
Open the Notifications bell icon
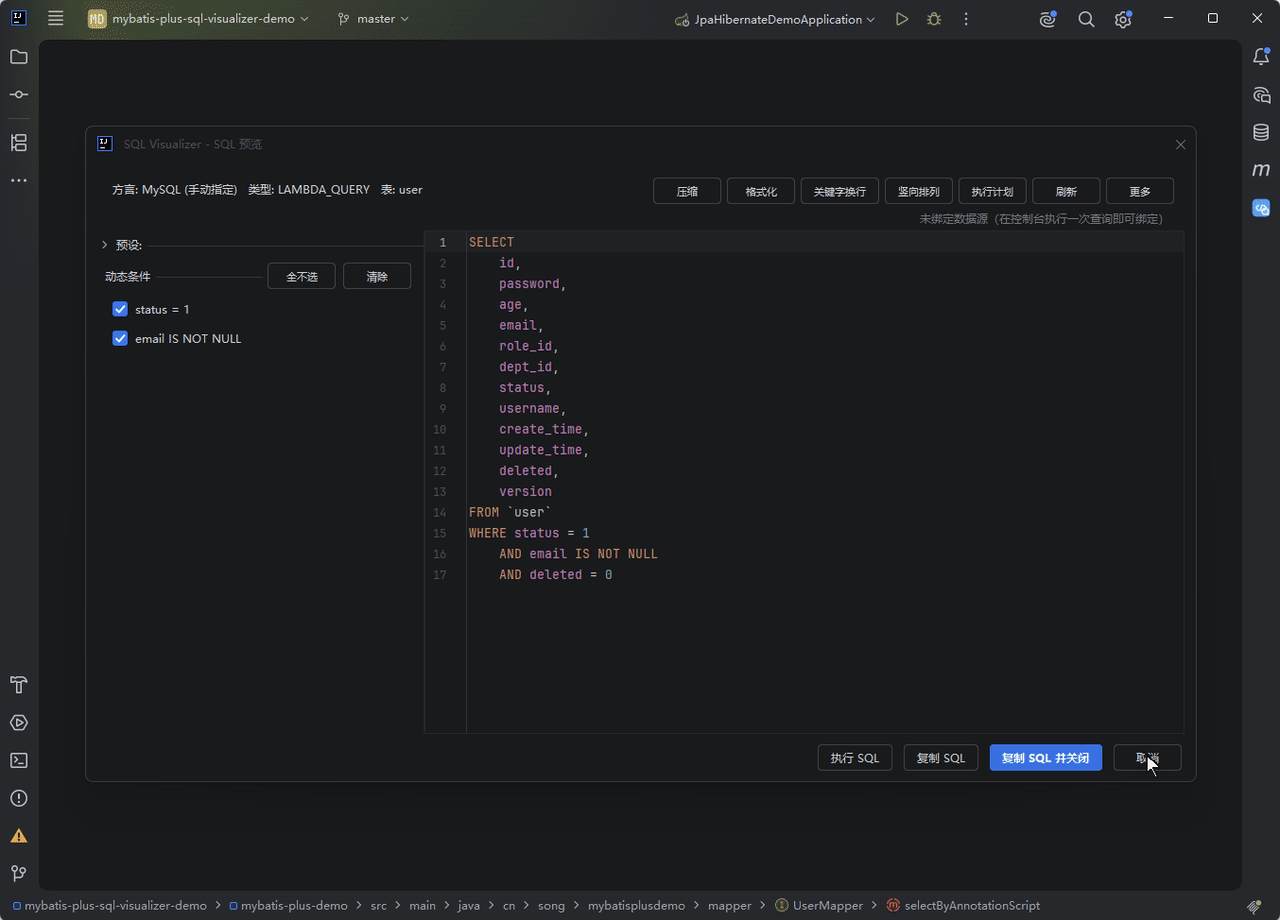(1262, 57)
